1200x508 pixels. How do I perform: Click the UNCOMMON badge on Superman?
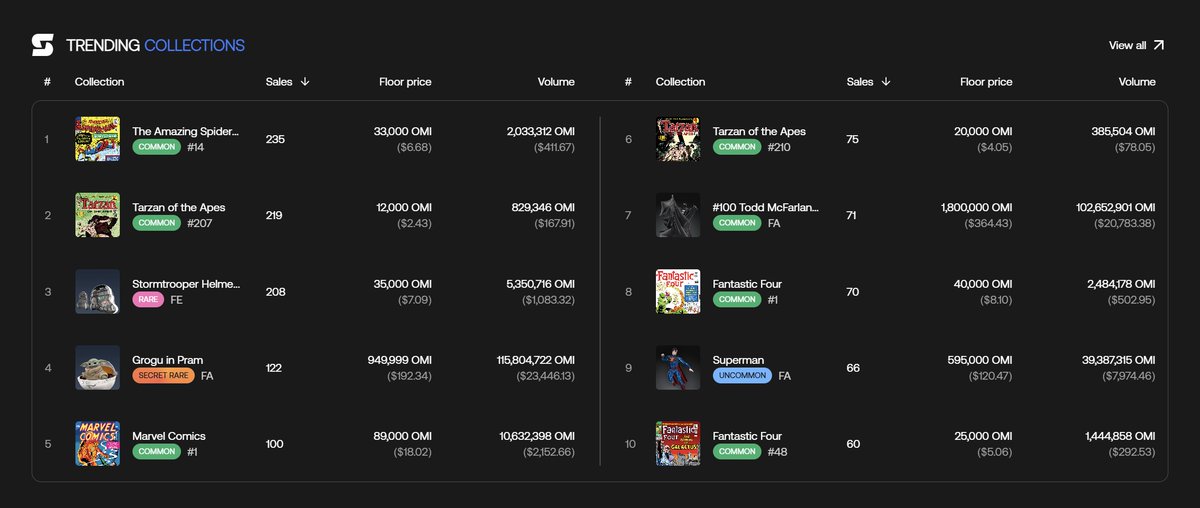click(x=742, y=376)
